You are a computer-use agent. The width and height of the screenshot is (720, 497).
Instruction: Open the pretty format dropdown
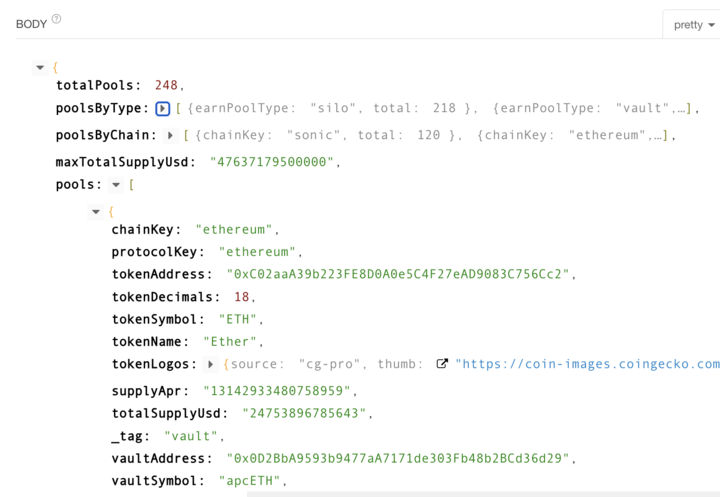[694, 25]
